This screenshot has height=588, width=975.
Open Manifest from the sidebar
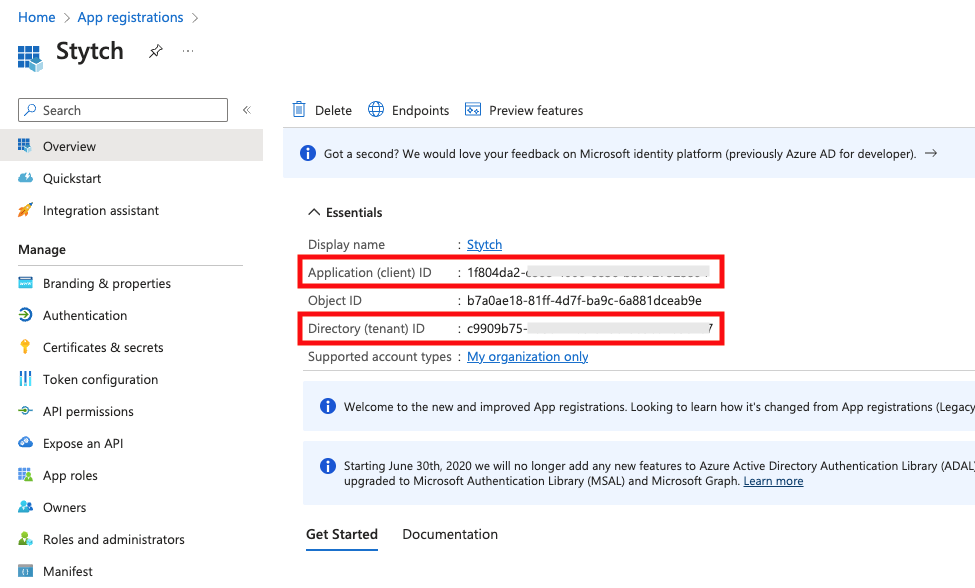click(x=68, y=571)
